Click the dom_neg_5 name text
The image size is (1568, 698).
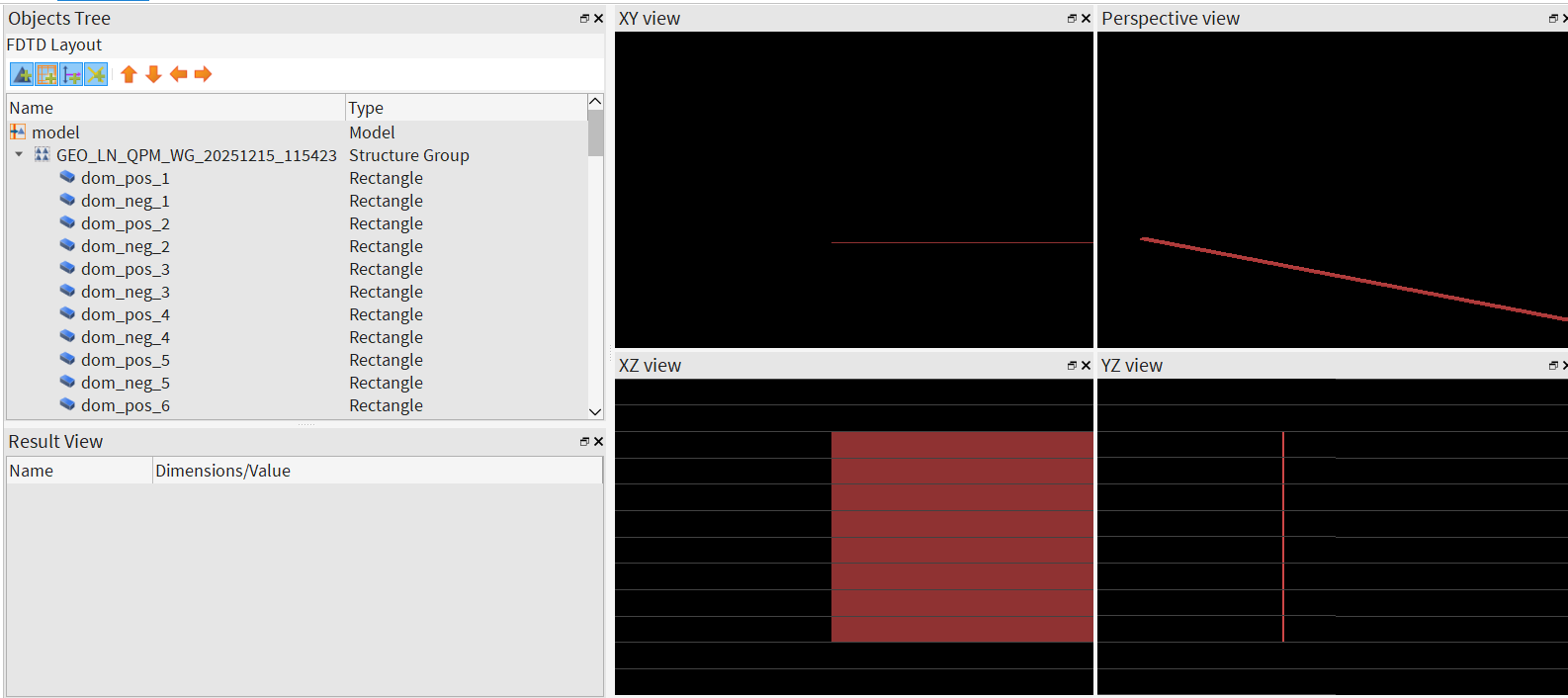click(126, 383)
